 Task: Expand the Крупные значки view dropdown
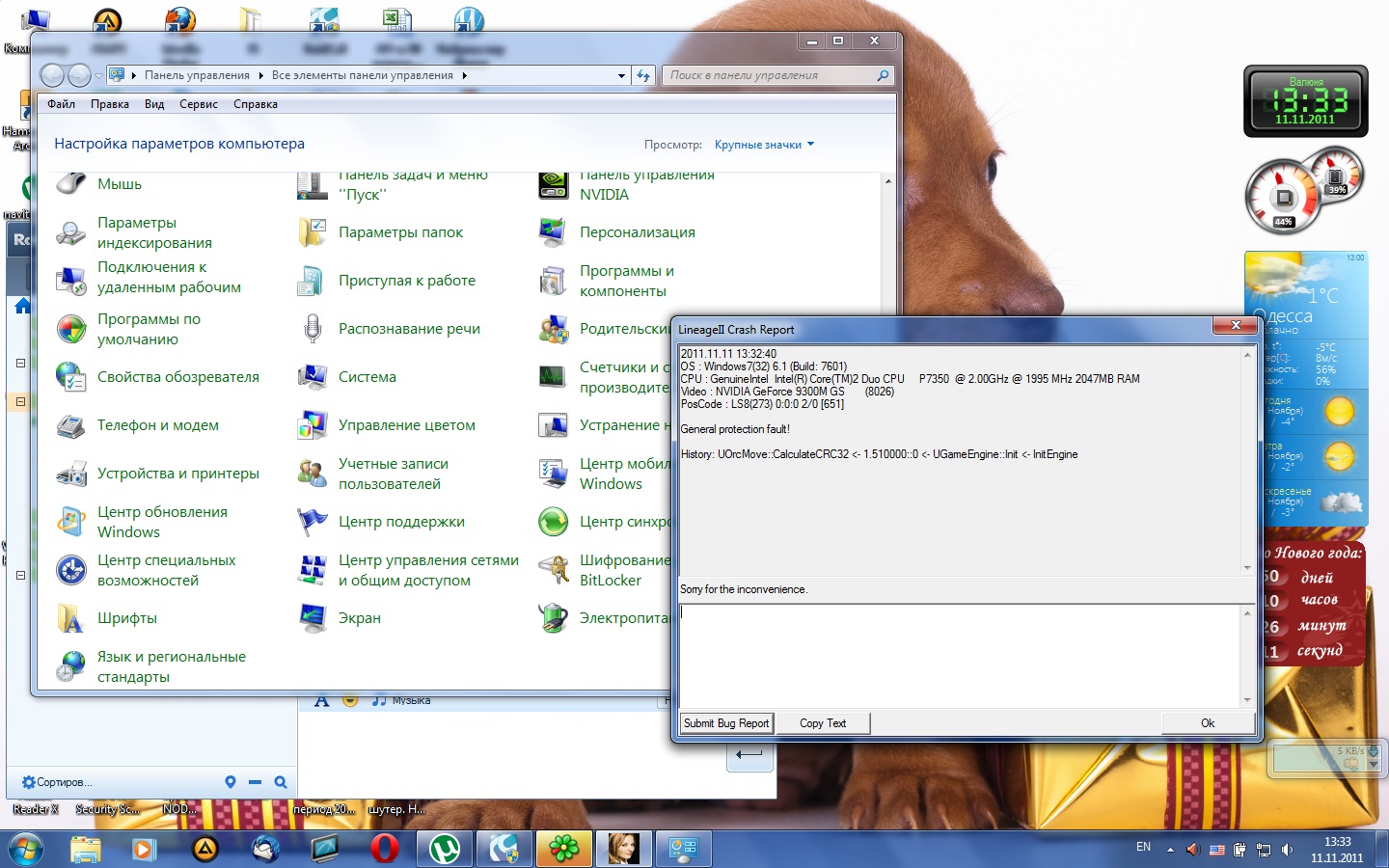764,145
